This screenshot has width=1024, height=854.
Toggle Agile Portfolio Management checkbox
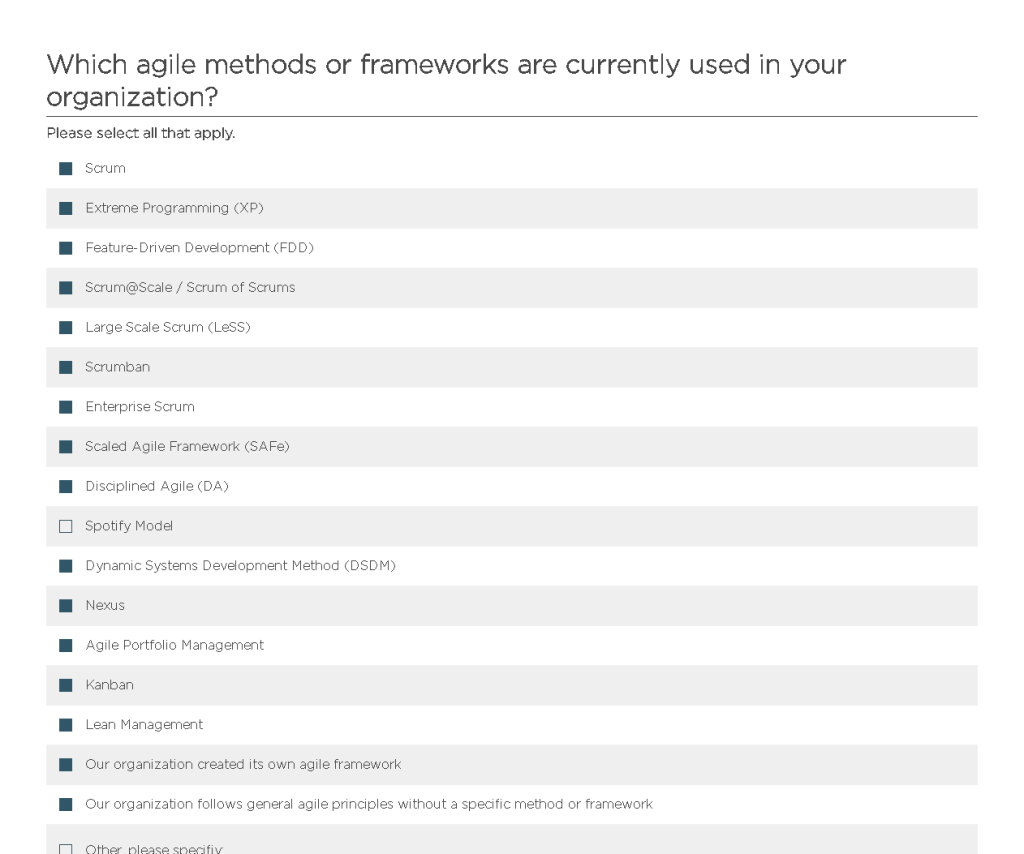click(x=65, y=645)
